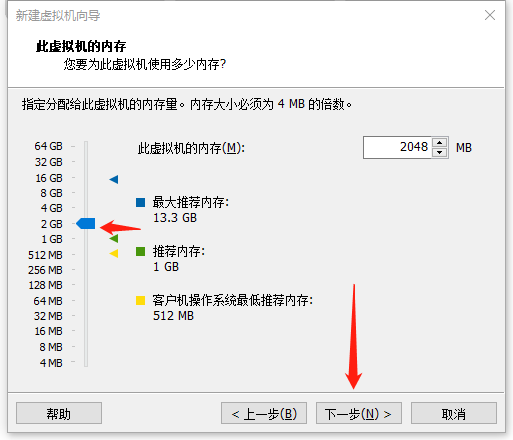Click green triangle recommended memory marker
513x440 pixels.
click(x=114, y=238)
